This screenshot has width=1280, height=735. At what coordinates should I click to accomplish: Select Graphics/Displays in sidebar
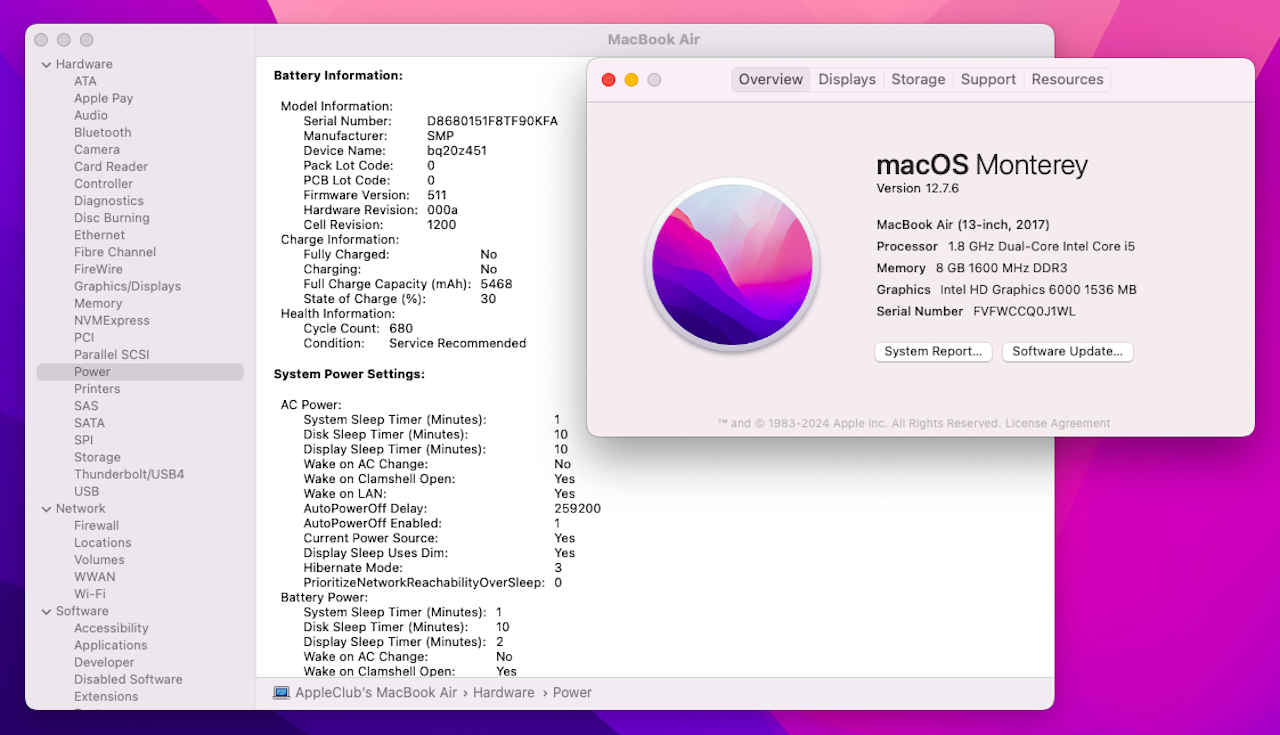127,286
